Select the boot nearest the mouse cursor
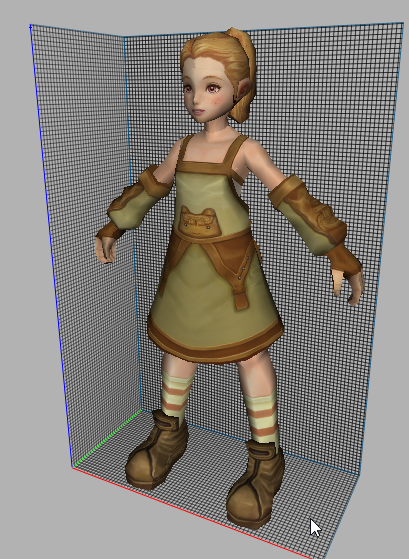 click(255, 484)
